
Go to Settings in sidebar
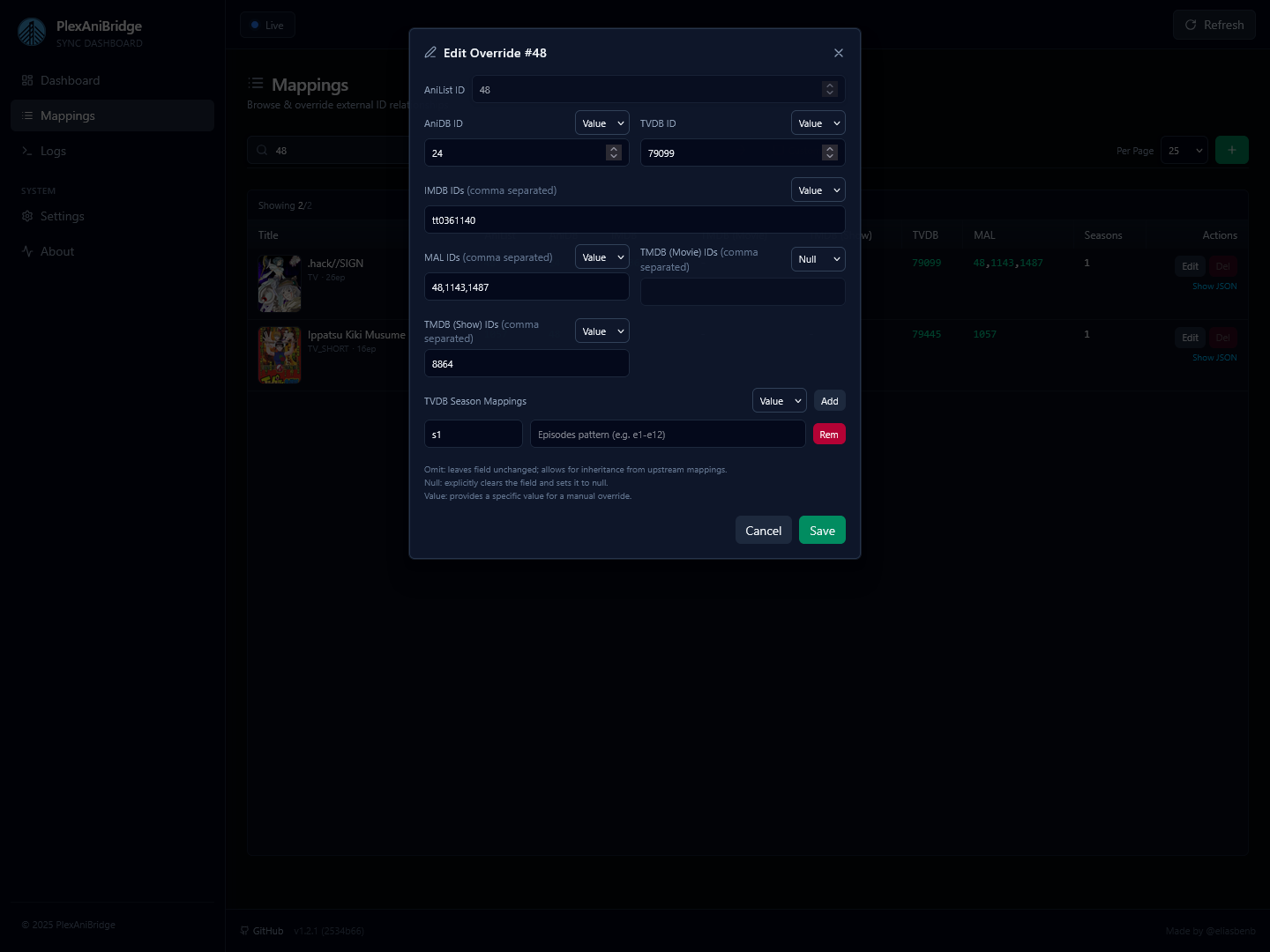112,216
